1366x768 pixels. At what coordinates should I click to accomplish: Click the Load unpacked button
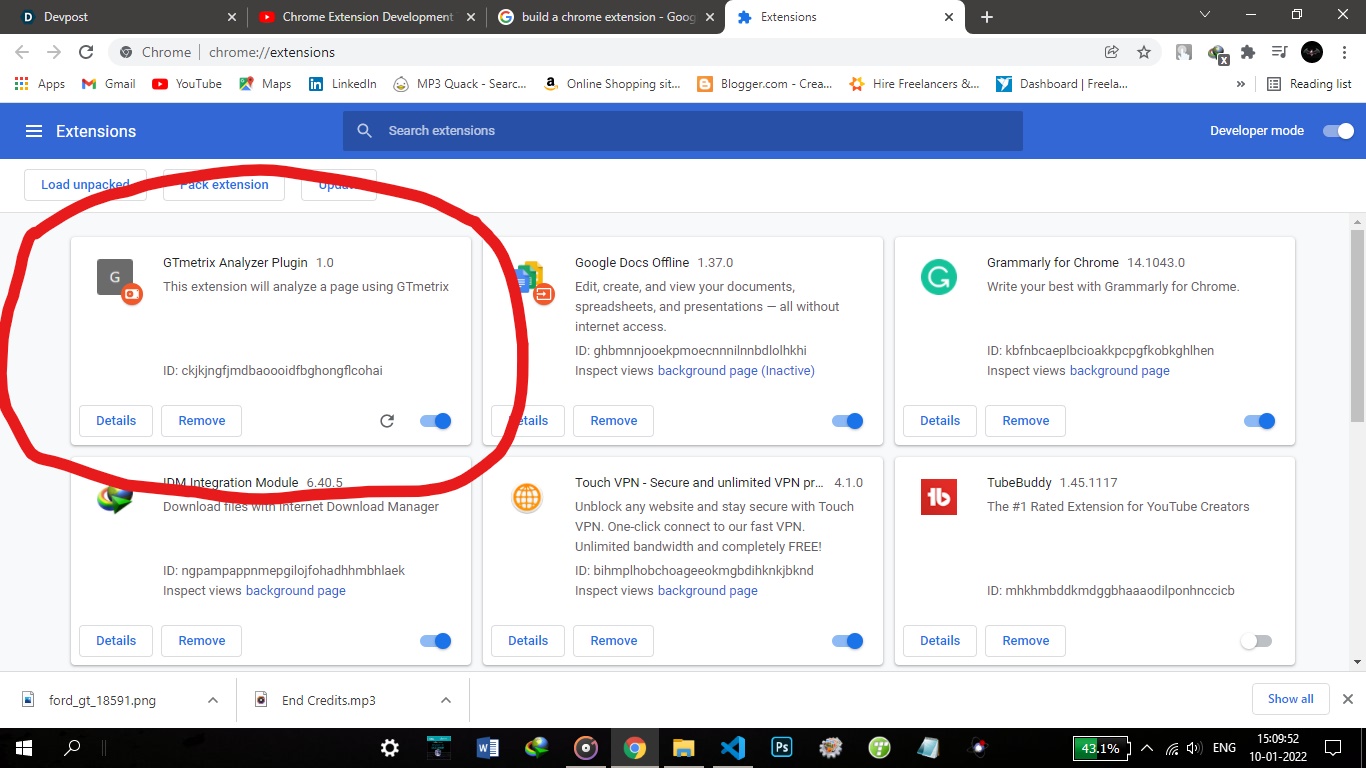(85, 185)
